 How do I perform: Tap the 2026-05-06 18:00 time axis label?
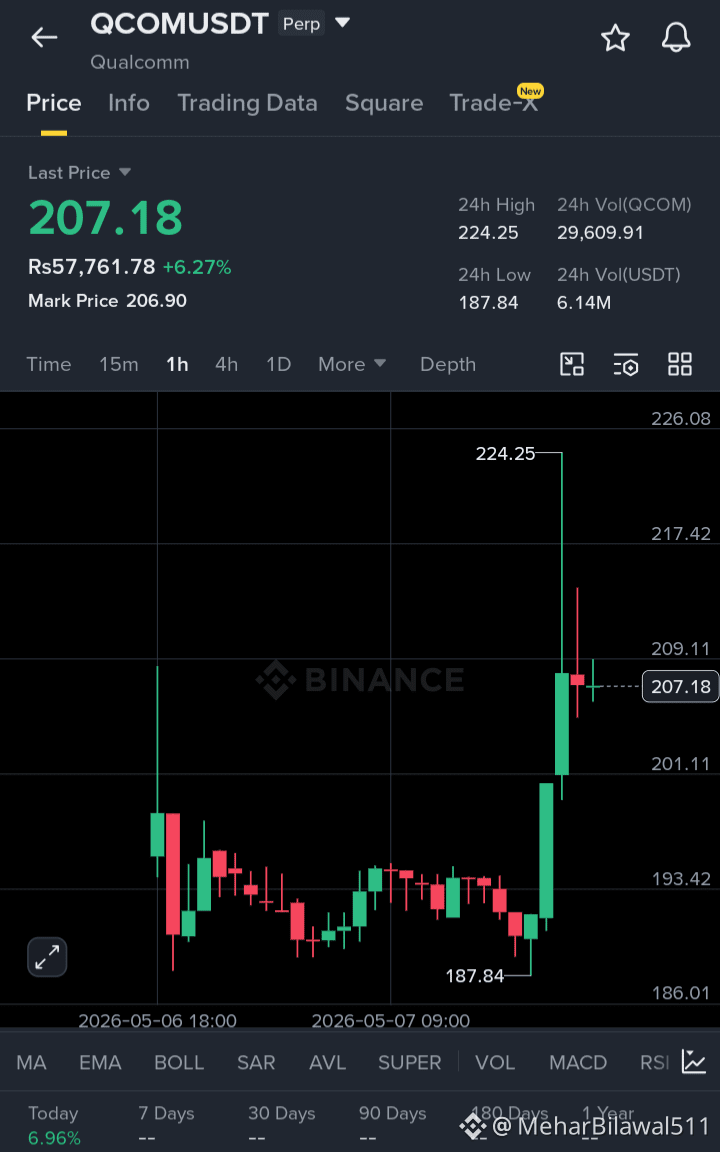(x=157, y=1020)
